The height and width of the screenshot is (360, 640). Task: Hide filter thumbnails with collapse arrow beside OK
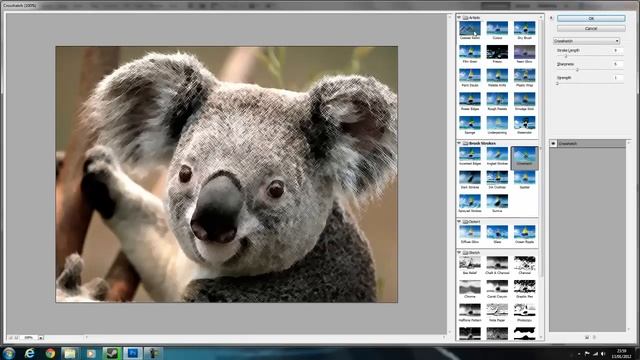coord(551,18)
